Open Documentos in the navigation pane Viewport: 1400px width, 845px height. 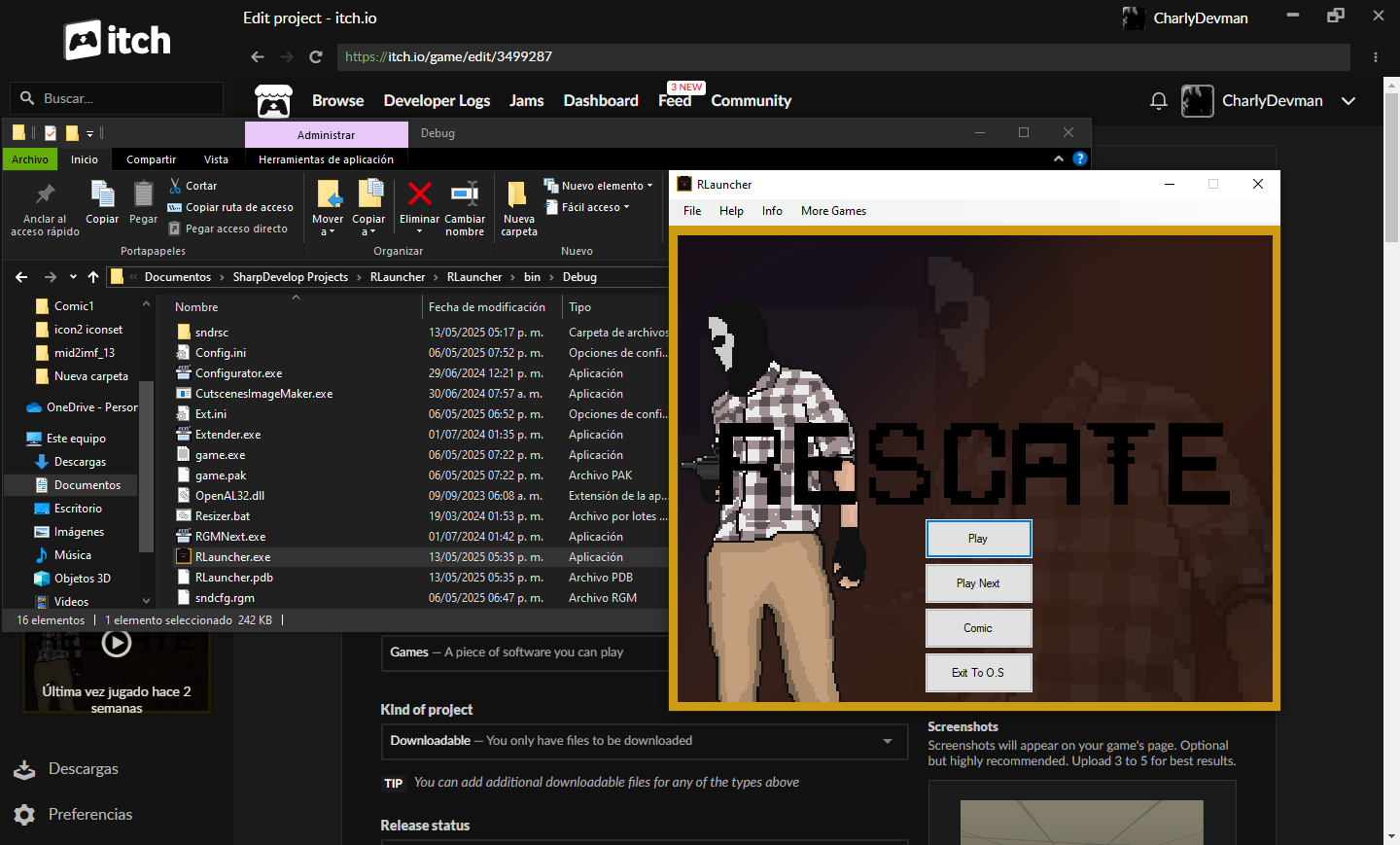pyautogui.click(x=87, y=485)
